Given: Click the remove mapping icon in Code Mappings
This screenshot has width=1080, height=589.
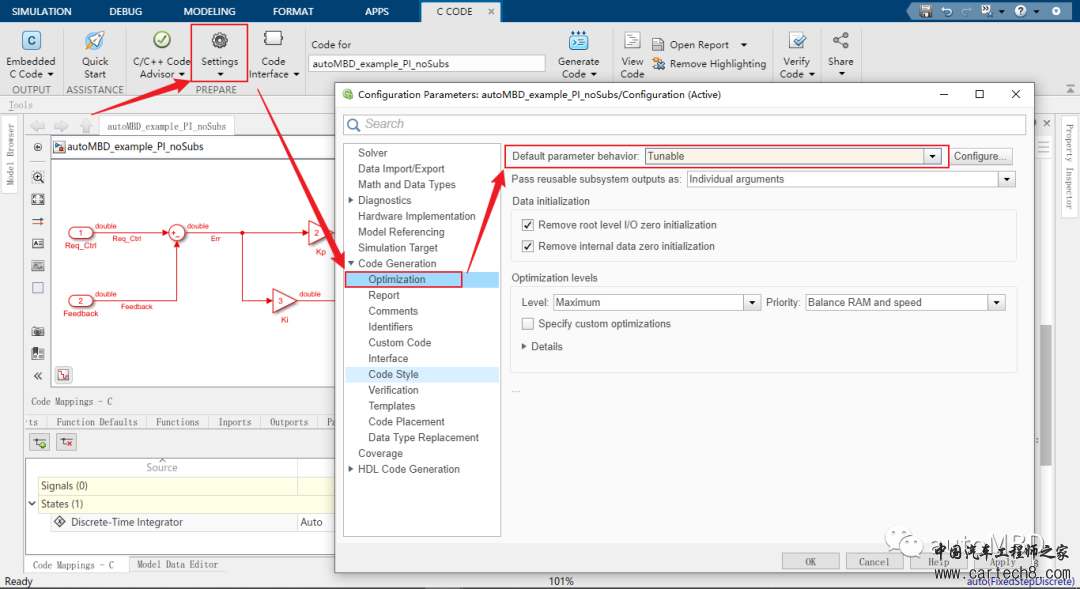Looking at the screenshot, I should pyautogui.click(x=67, y=442).
